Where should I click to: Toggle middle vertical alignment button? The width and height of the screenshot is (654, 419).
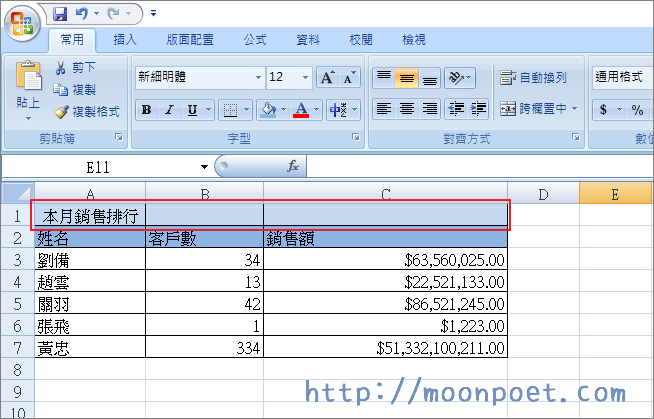(407, 77)
